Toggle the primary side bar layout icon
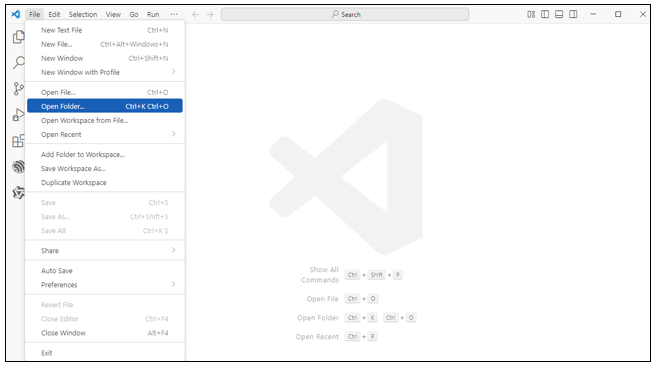Image resolution: width=656 pixels, height=367 pixels. coord(545,14)
